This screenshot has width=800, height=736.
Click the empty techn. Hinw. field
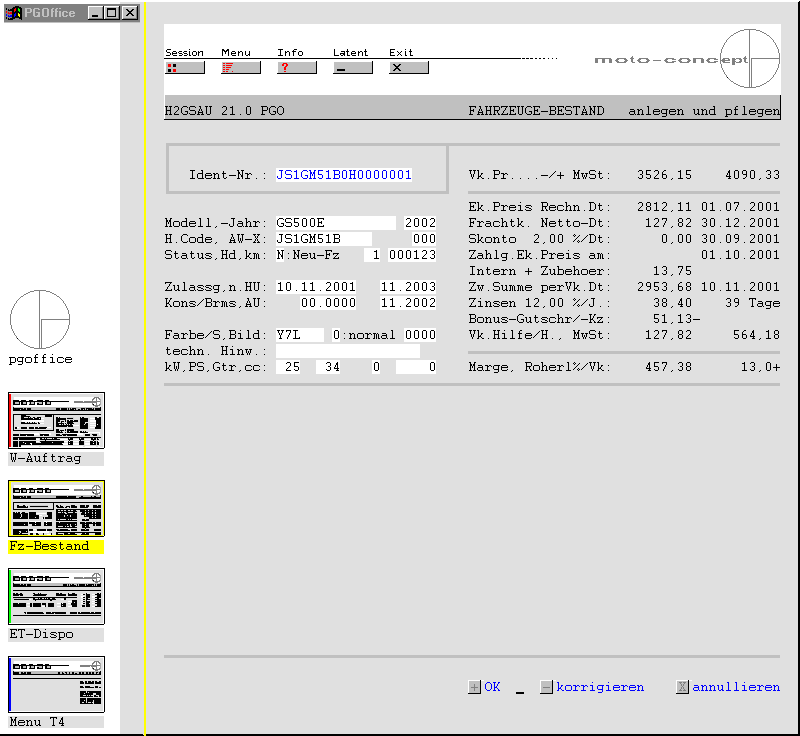click(x=347, y=352)
